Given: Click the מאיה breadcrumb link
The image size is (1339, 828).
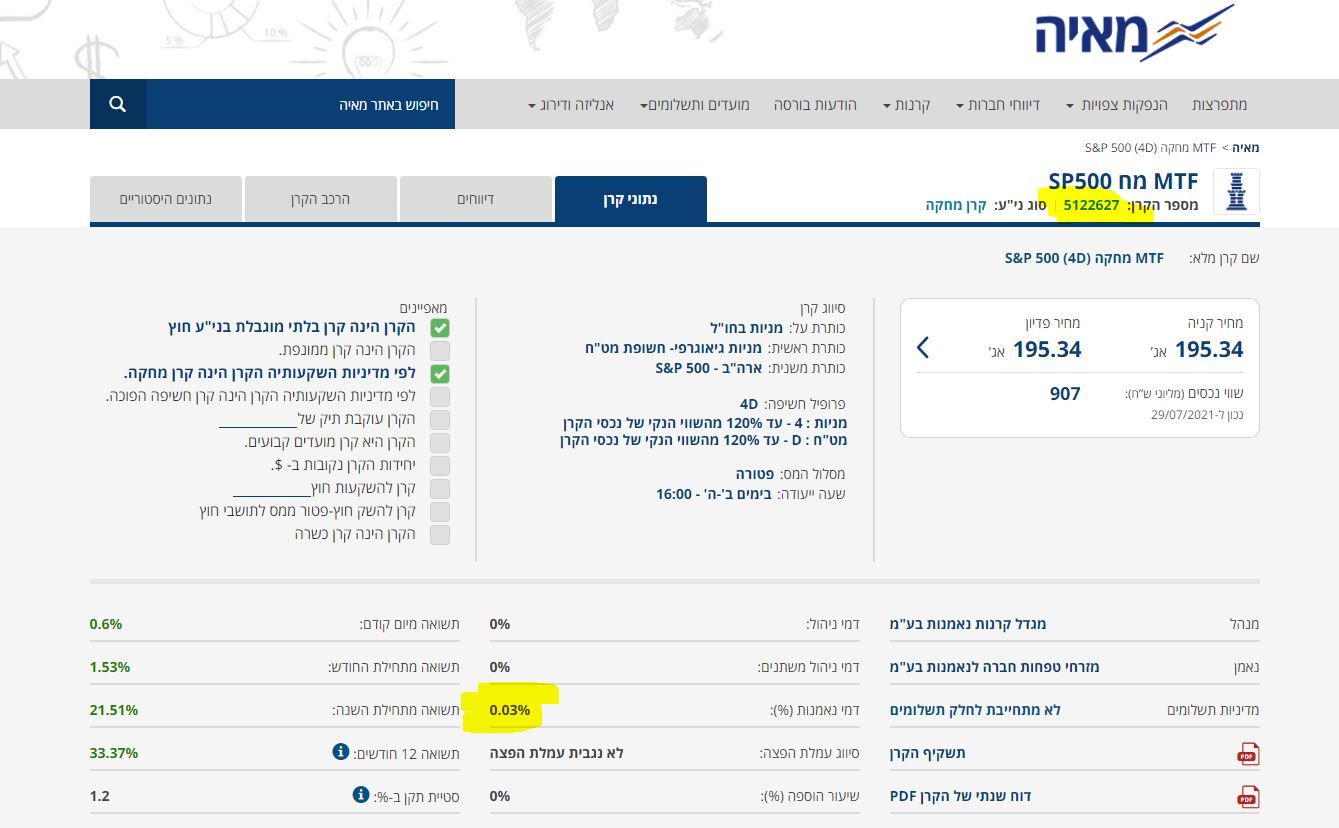Looking at the screenshot, I should 1246,148.
